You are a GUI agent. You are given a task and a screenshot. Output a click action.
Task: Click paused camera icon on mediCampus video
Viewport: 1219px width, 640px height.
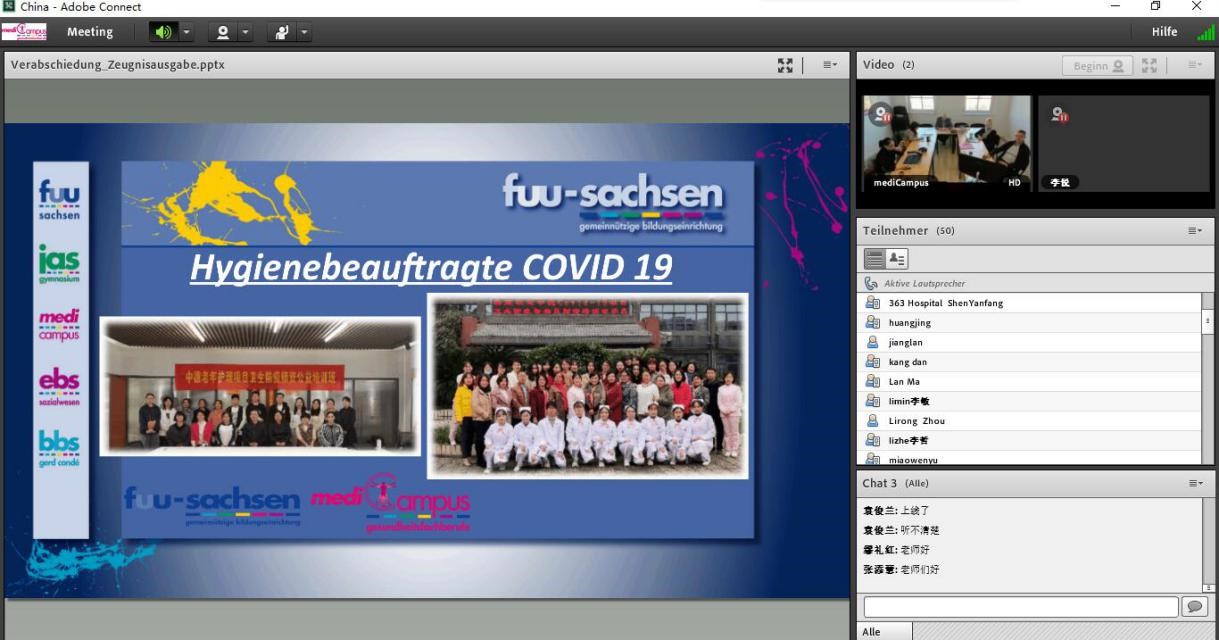(881, 116)
